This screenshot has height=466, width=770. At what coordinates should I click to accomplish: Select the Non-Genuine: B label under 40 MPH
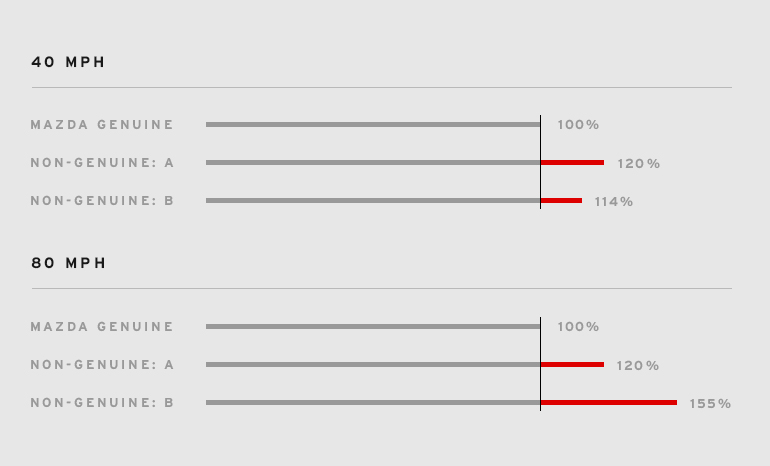tap(102, 201)
